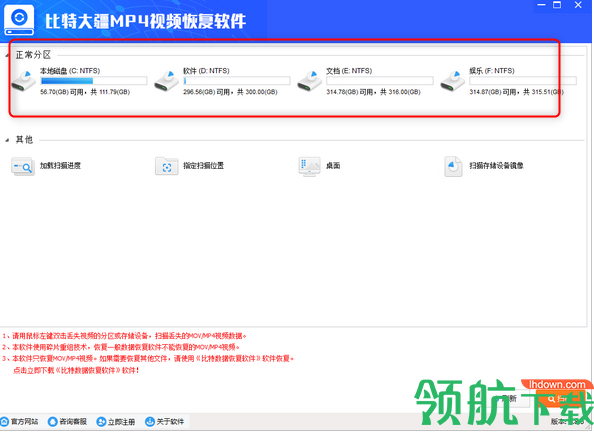594x432 pixels.
Task: Collapse the 正常分区 section
Action: (x=7, y=56)
